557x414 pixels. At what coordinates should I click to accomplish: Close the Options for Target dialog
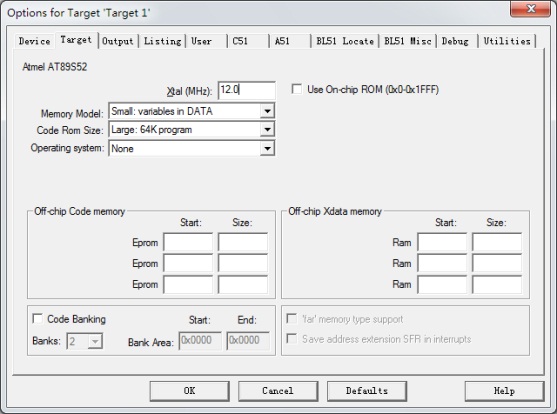[x=530, y=9]
